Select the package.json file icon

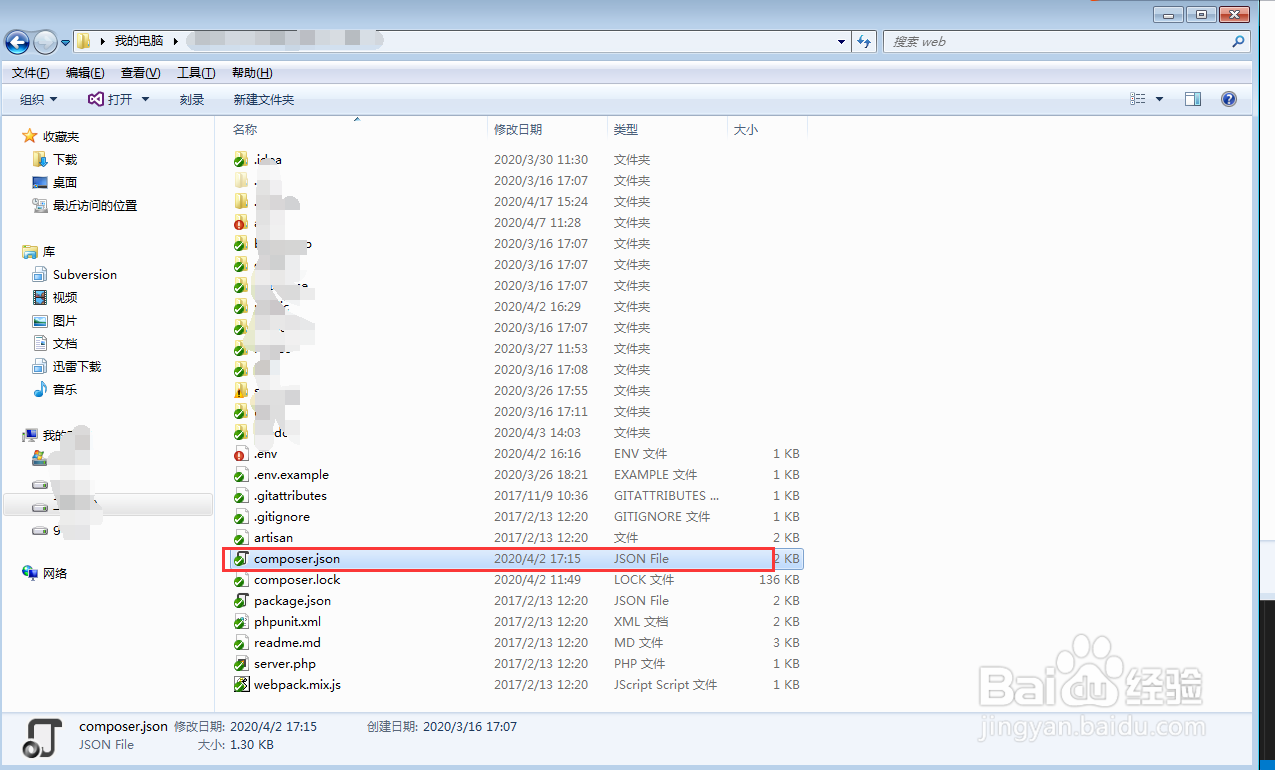pos(240,601)
